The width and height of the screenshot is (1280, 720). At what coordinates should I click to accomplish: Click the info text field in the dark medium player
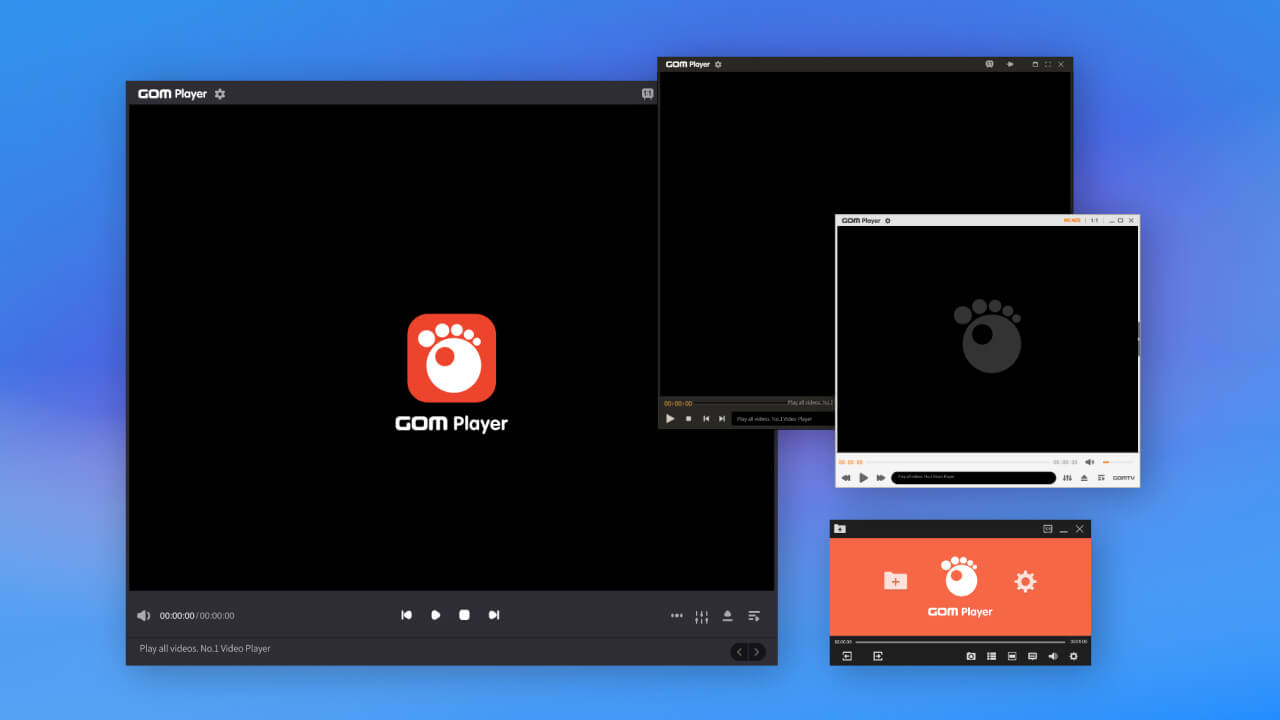coord(783,419)
